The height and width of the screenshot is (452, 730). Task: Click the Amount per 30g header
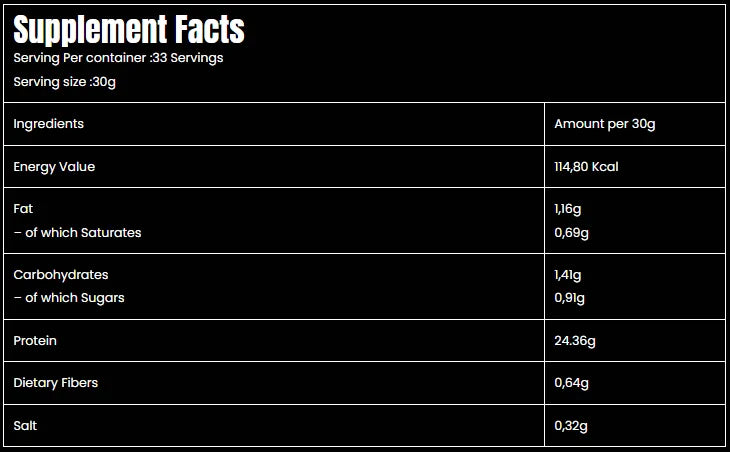(604, 124)
